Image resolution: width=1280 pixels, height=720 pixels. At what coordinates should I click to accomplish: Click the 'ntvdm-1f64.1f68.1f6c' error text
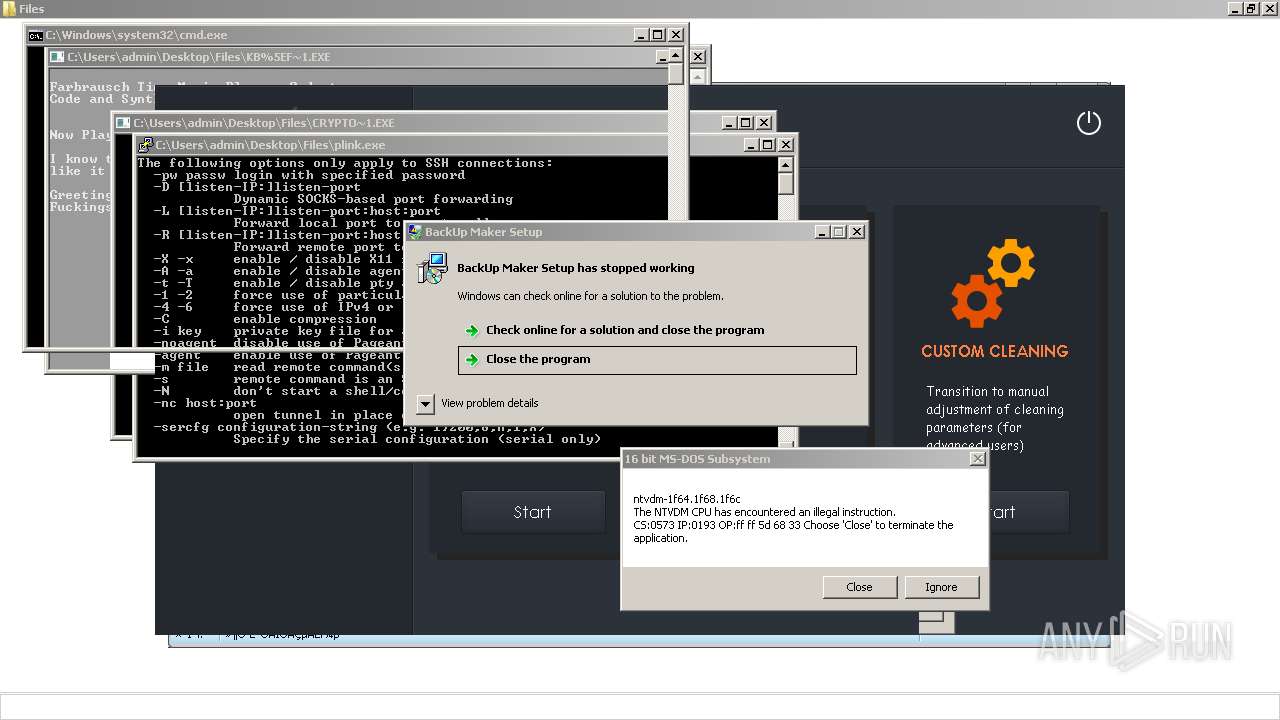point(687,499)
